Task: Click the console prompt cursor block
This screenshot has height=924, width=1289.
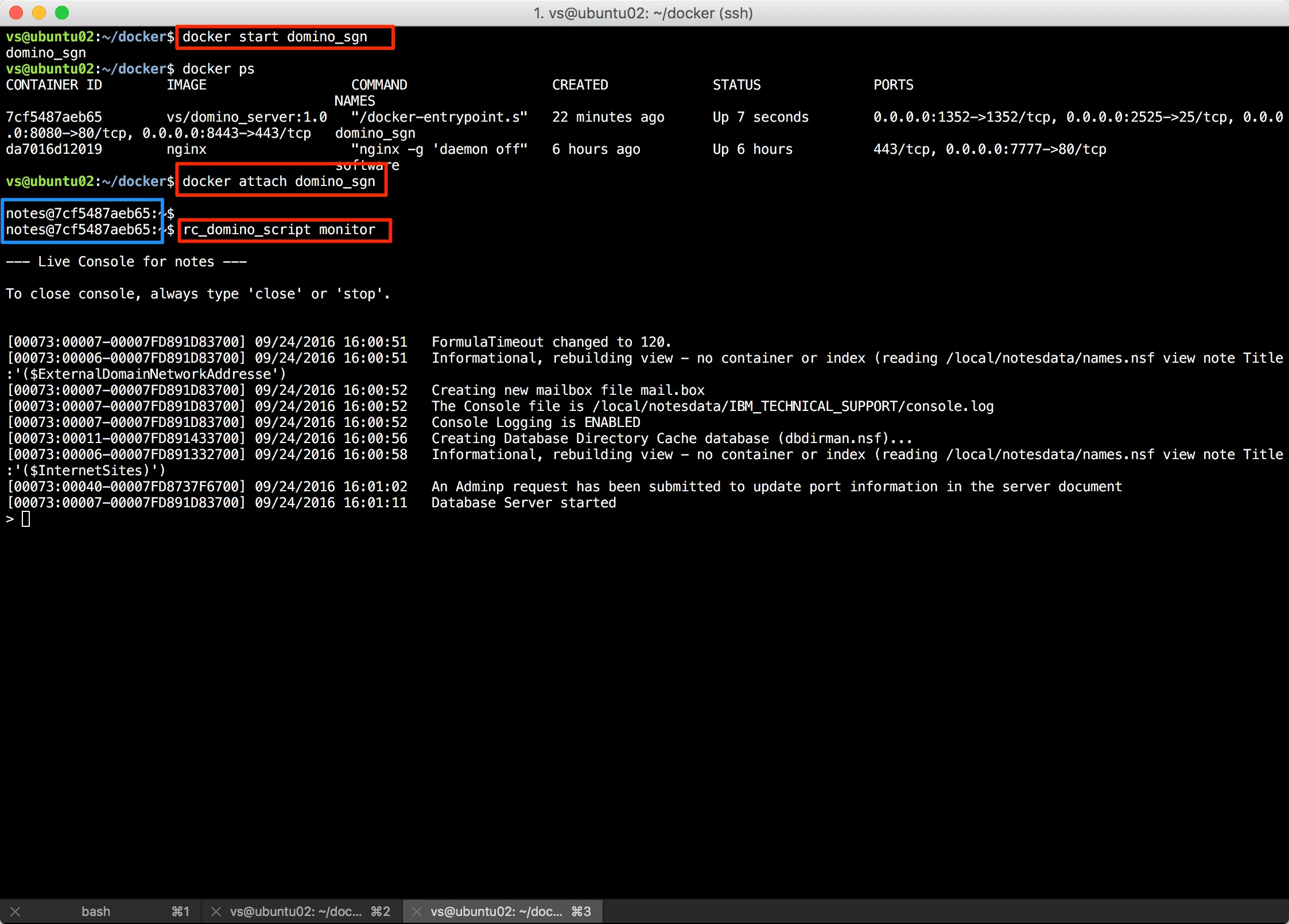Action: point(26,519)
